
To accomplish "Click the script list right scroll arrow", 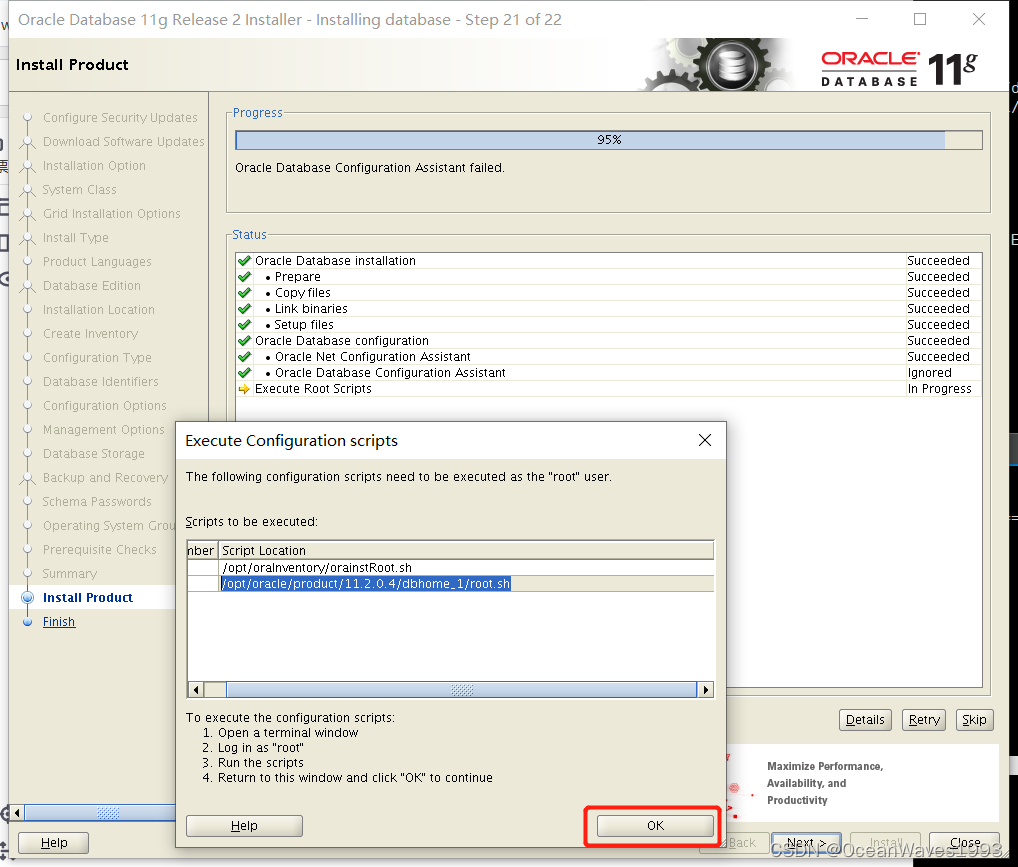I will [x=706, y=689].
